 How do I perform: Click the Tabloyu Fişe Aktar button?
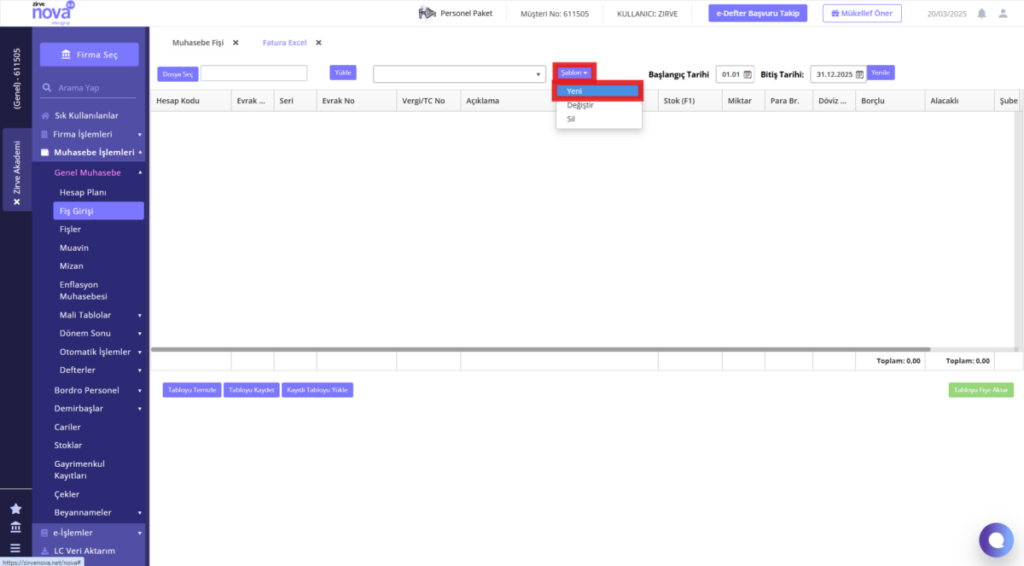(981, 390)
